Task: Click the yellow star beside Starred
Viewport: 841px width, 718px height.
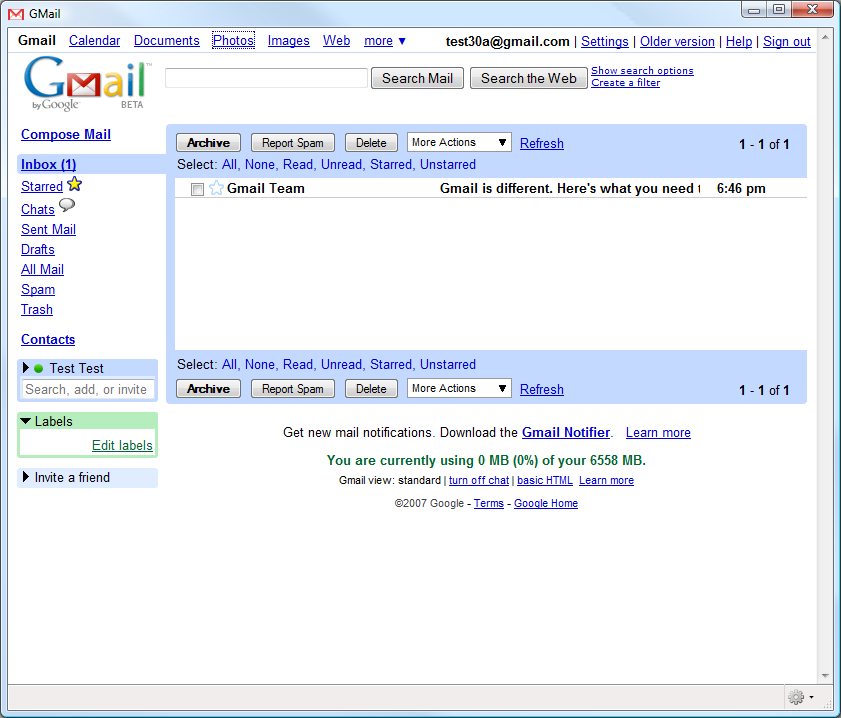Action: [75, 184]
